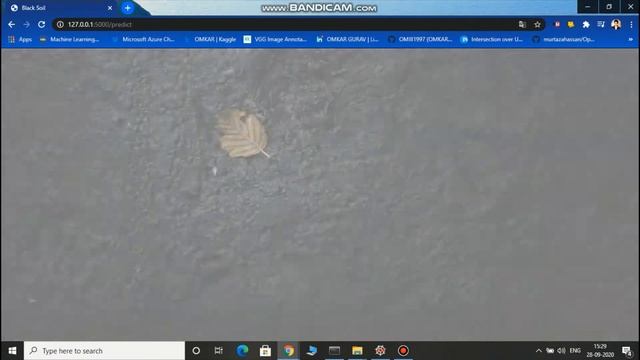Open the VGG Image Annotator bookmark
Image resolution: width=640 pixels, height=360 pixels.
[x=275, y=39]
